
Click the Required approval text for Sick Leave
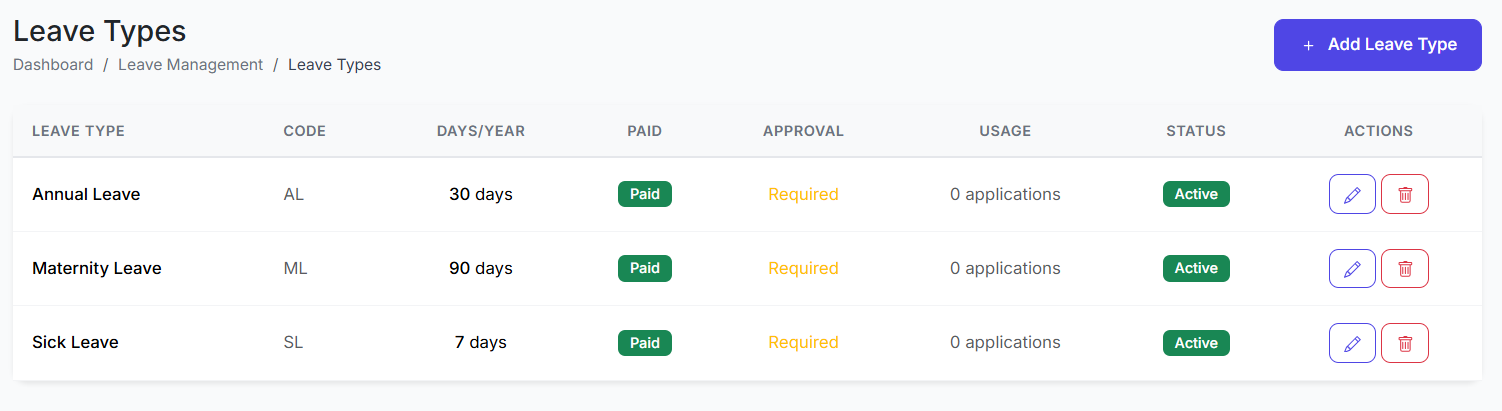coord(803,342)
